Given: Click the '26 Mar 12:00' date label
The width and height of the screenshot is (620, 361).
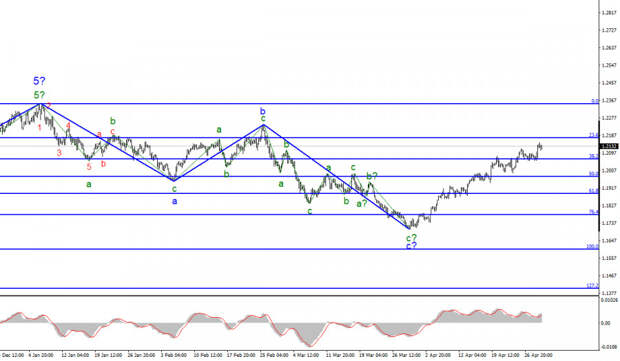Looking at the screenshot, I should tap(406, 355).
